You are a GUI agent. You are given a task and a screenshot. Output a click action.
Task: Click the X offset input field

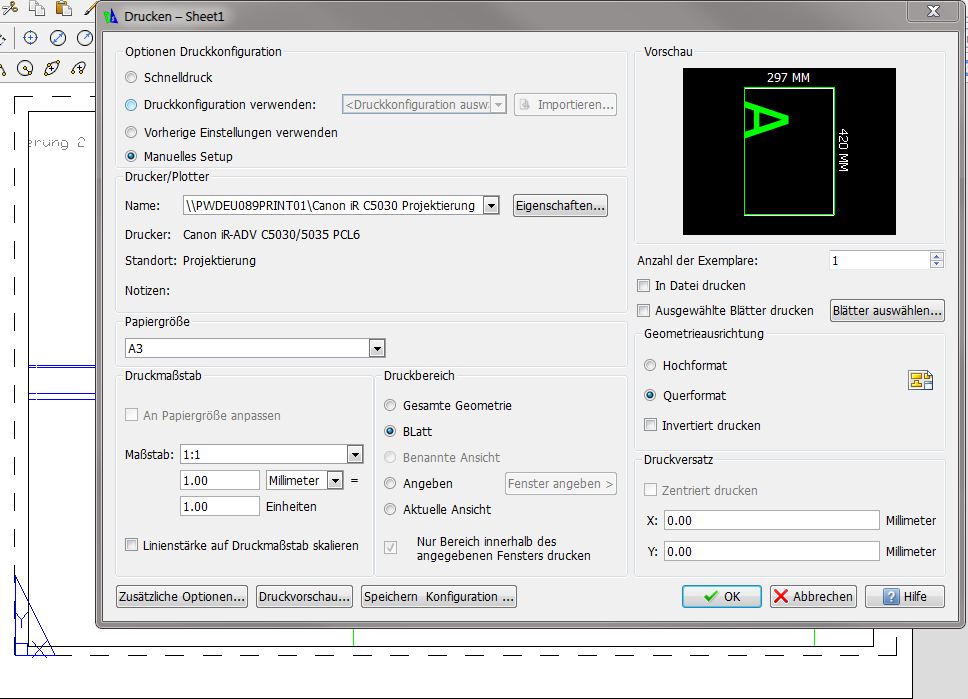[x=772, y=521]
